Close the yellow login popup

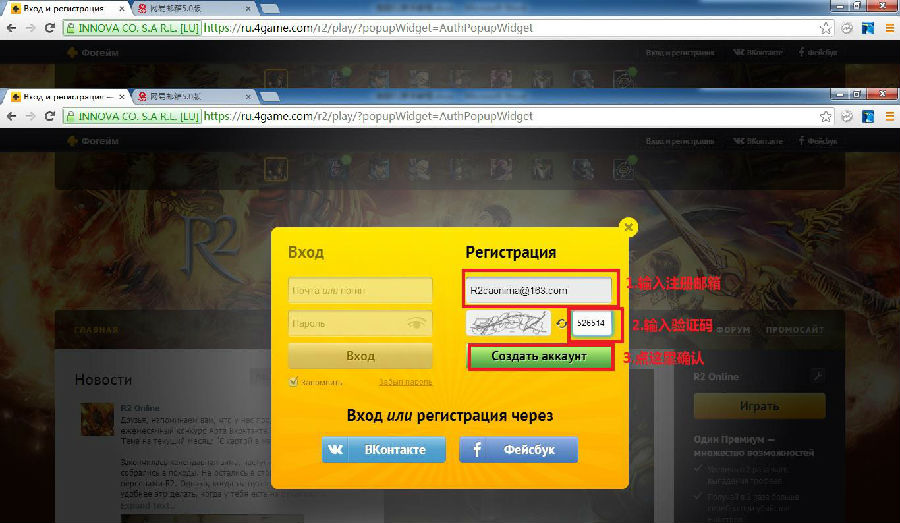pyautogui.click(x=628, y=227)
